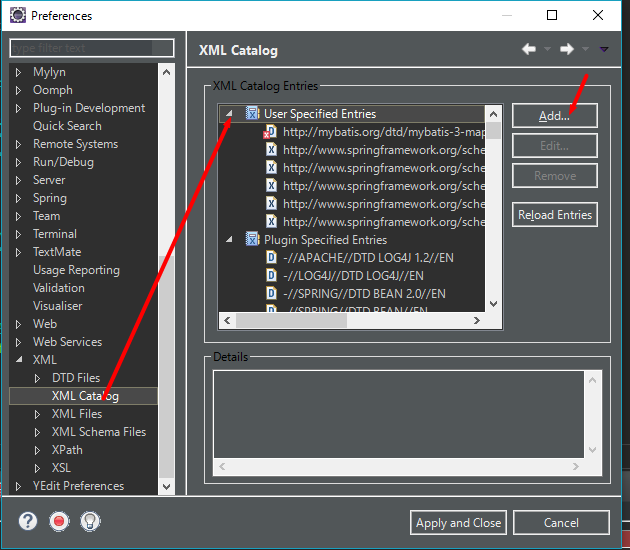Click Reload Entries button
This screenshot has height=550, width=630.
pyautogui.click(x=554, y=215)
